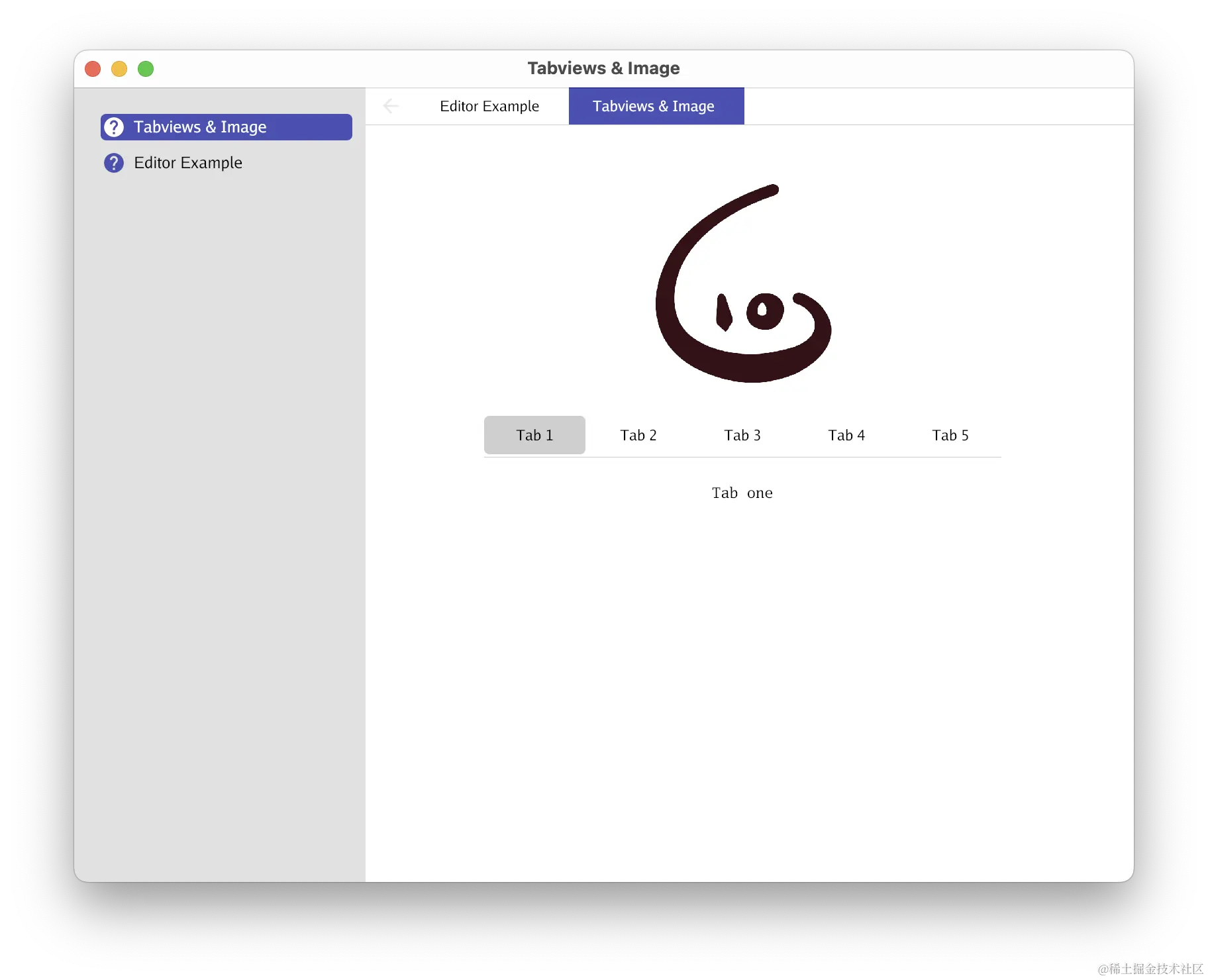Close the window with the red button
This screenshot has height=980, width=1208.
93,69
